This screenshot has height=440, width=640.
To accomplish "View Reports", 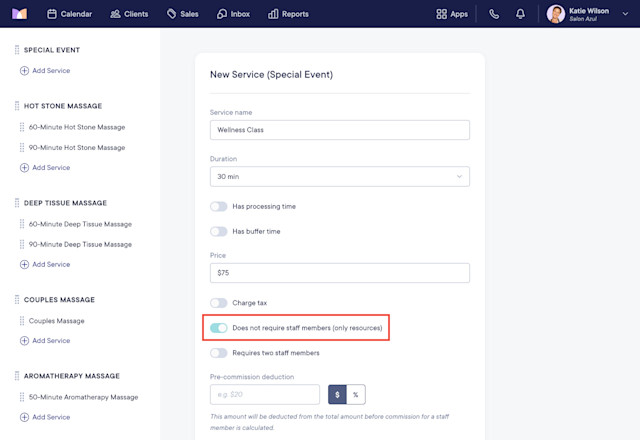I will click(x=288, y=14).
